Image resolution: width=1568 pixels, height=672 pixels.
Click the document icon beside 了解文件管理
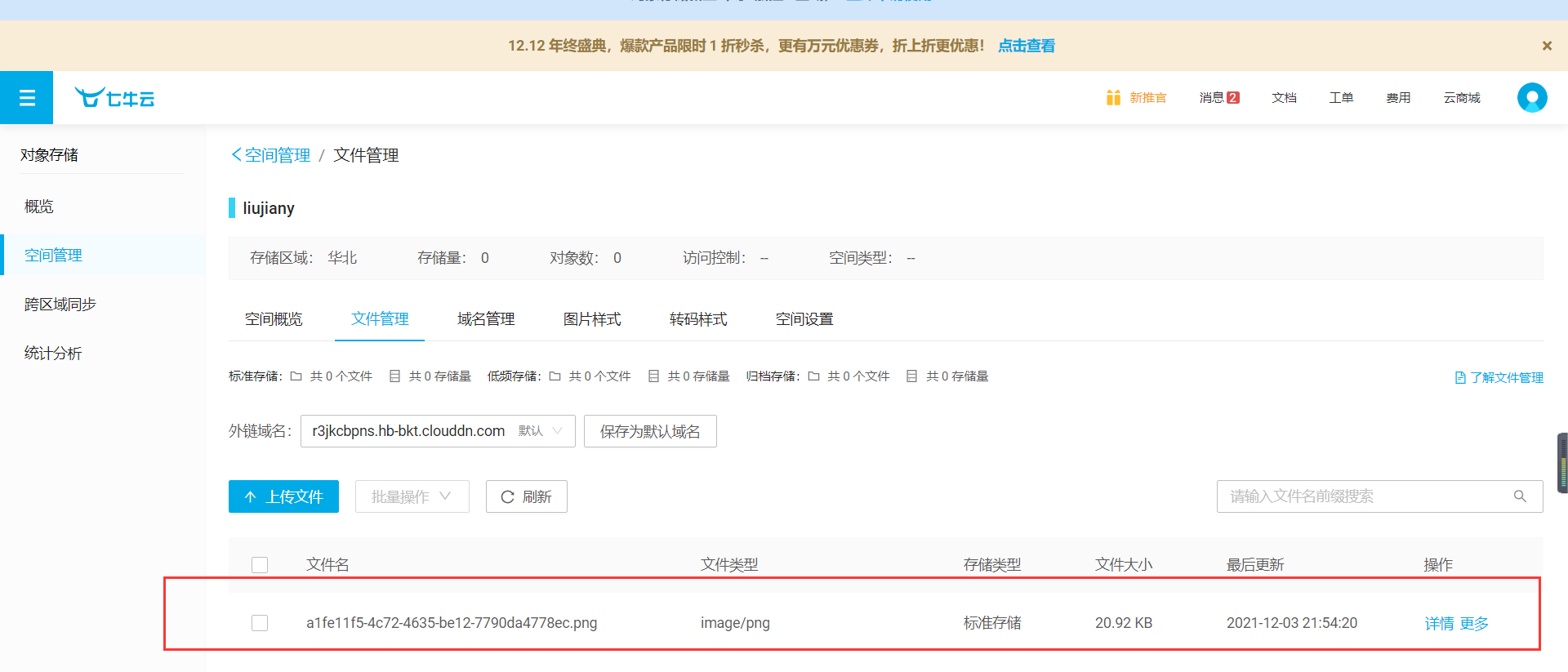pos(1460,378)
